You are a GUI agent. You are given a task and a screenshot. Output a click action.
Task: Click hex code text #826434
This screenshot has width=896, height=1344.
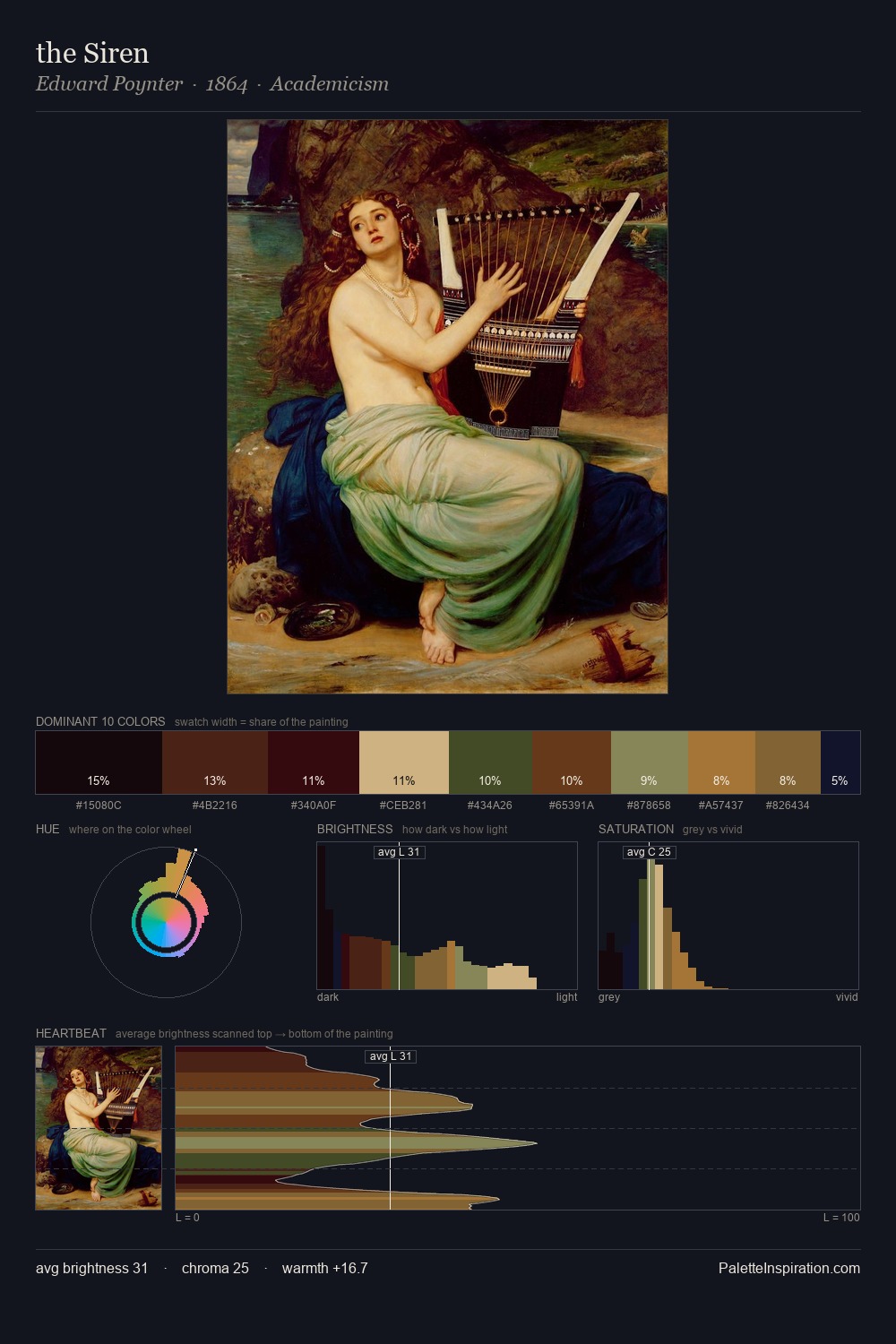(788, 806)
